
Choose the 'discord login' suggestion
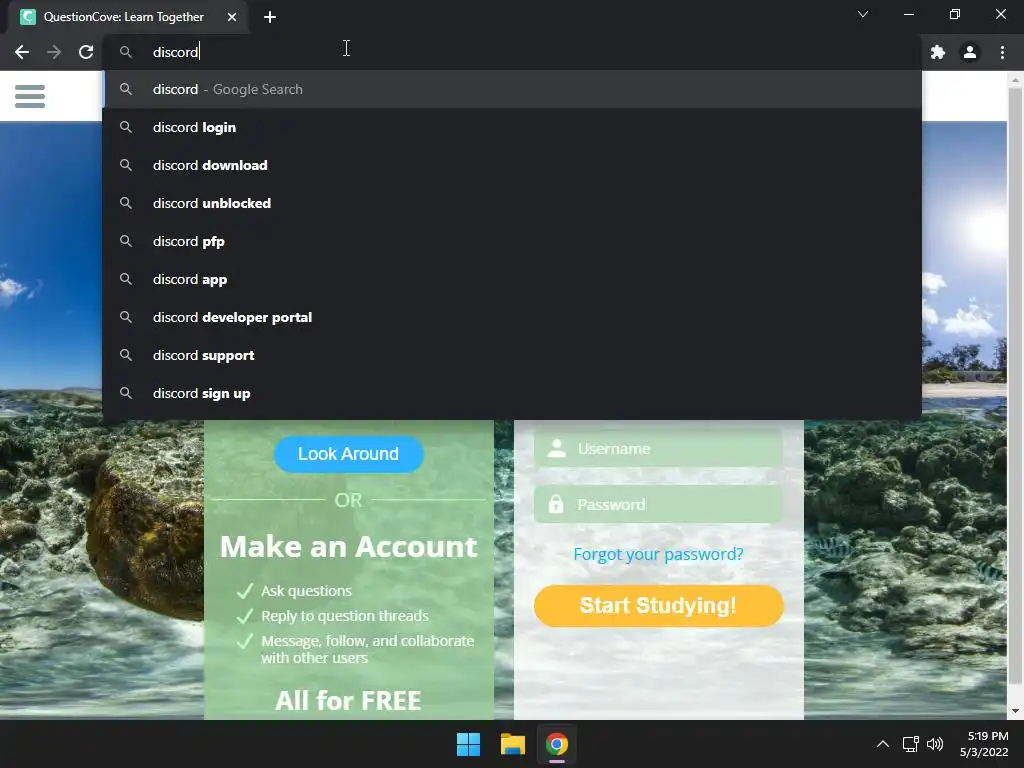[x=513, y=127]
